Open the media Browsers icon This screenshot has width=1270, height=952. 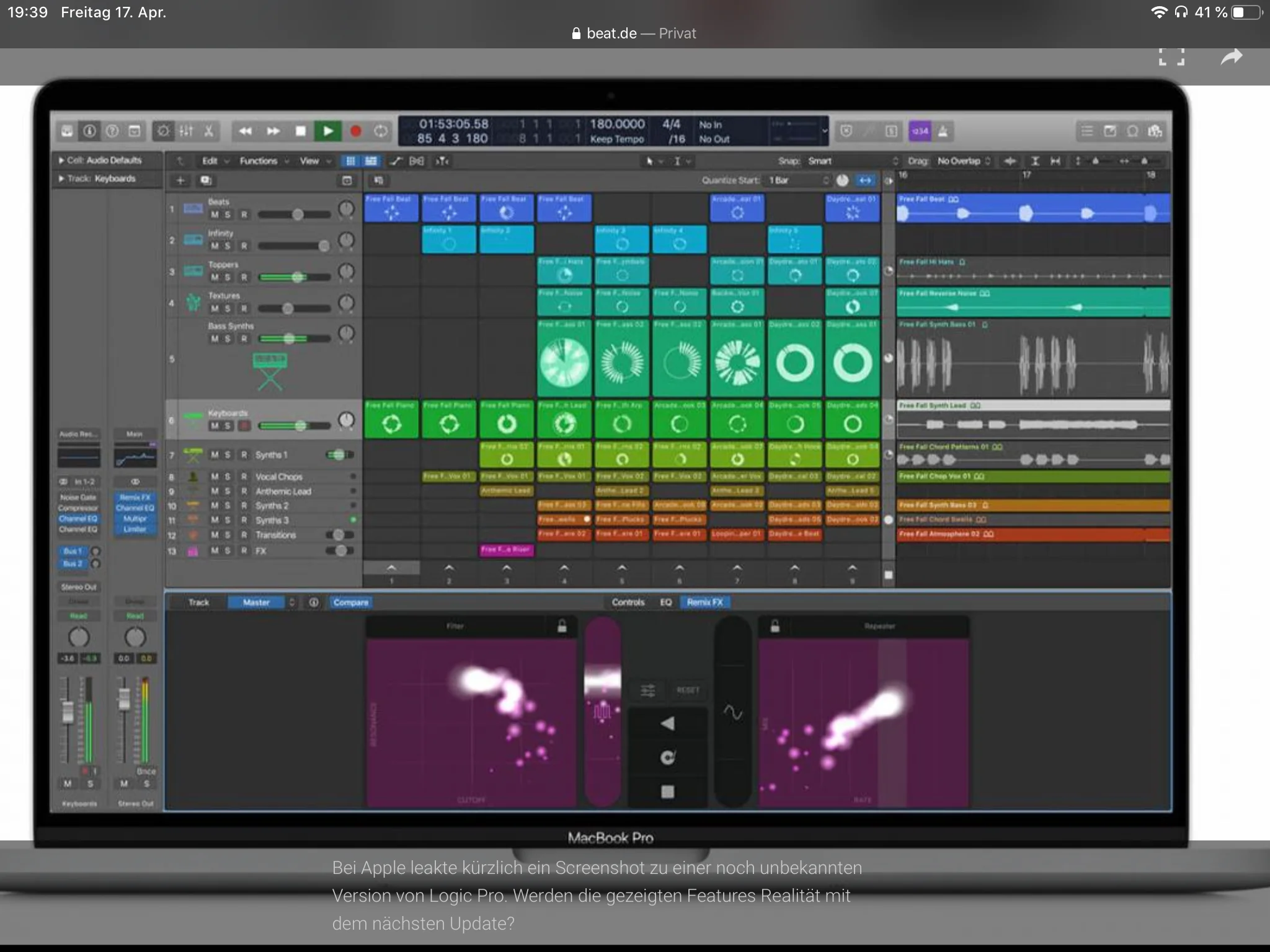point(1155,131)
